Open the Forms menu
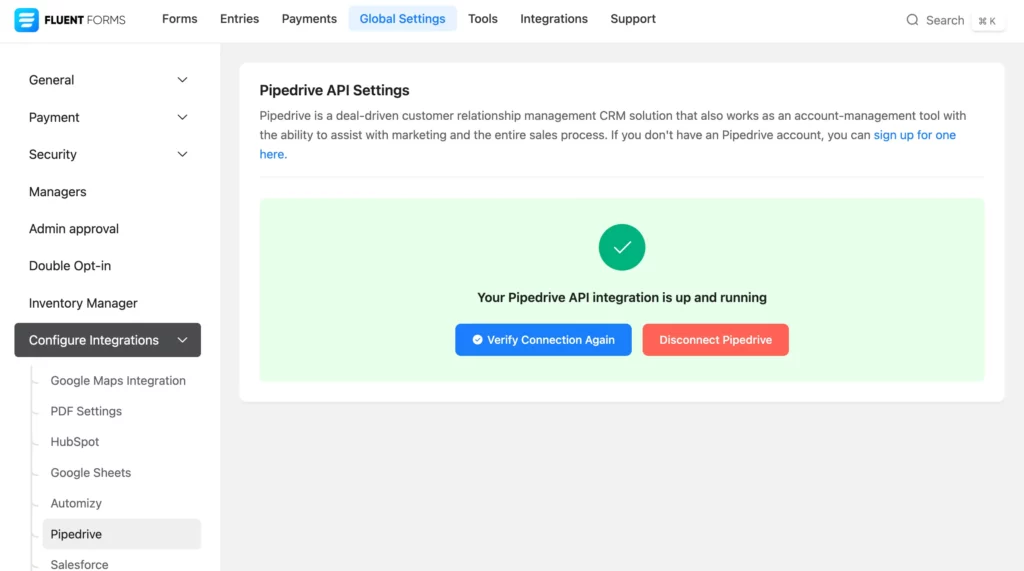Image resolution: width=1024 pixels, height=571 pixels. 180,19
